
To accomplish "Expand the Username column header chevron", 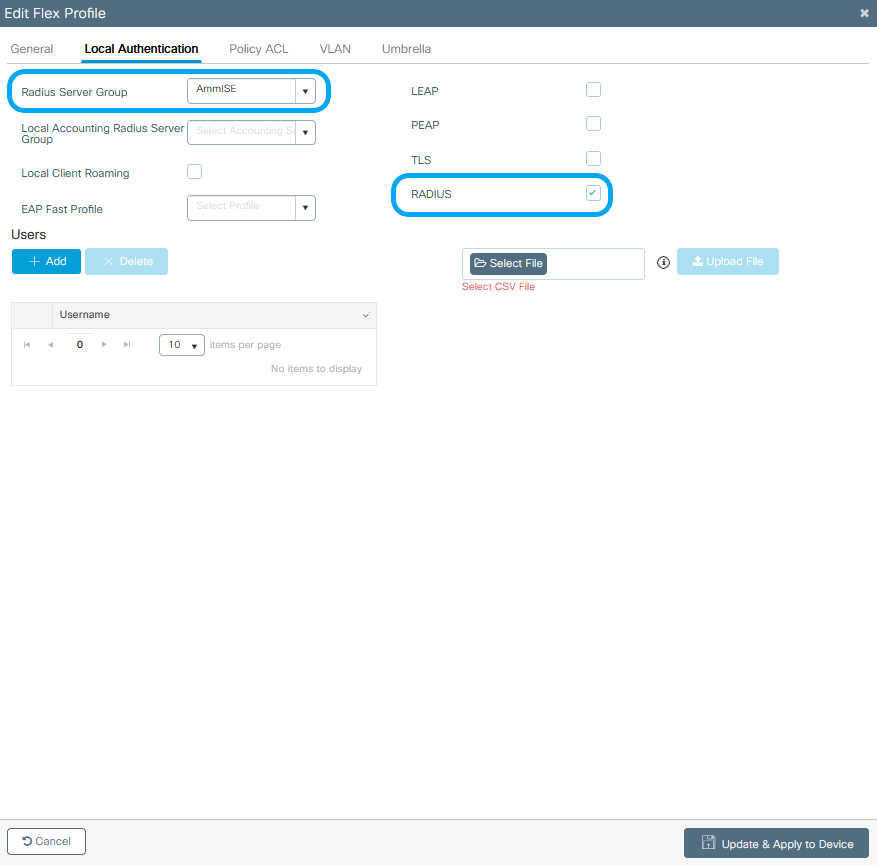I will pos(364,314).
